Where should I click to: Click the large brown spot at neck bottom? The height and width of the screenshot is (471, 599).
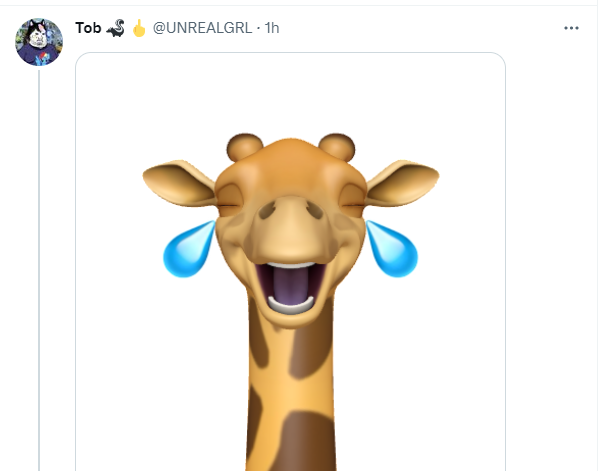(x=306, y=441)
